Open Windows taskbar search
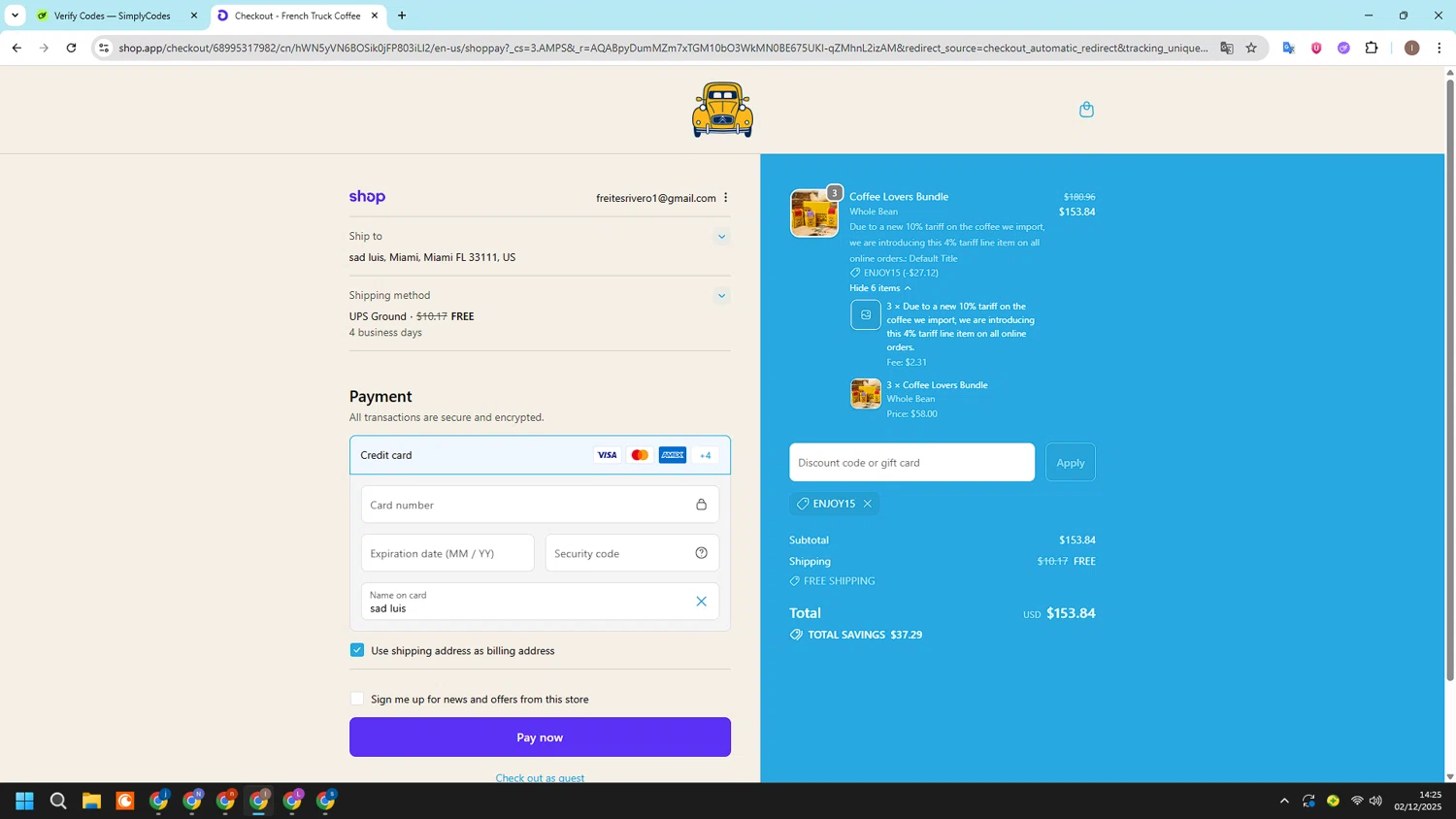Screen dimensions: 1456x819 point(58,801)
